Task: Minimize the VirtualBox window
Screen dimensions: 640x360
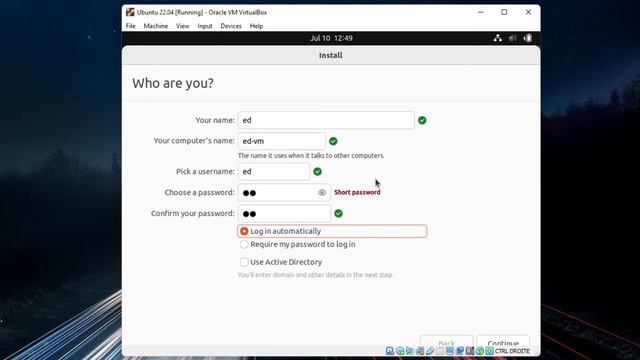Action: [x=481, y=12]
